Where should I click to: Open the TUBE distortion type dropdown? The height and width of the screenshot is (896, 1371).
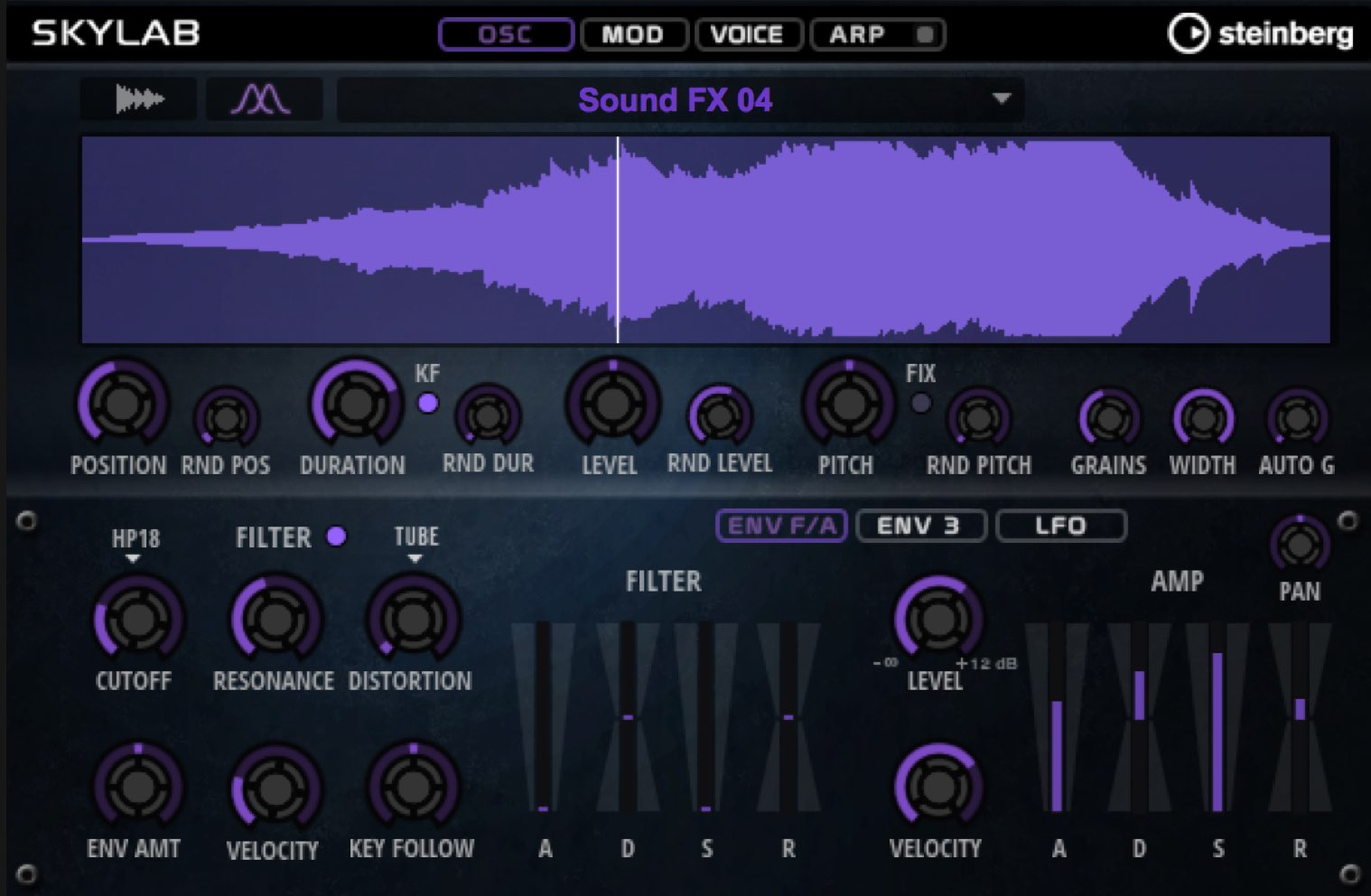[x=415, y=544]
